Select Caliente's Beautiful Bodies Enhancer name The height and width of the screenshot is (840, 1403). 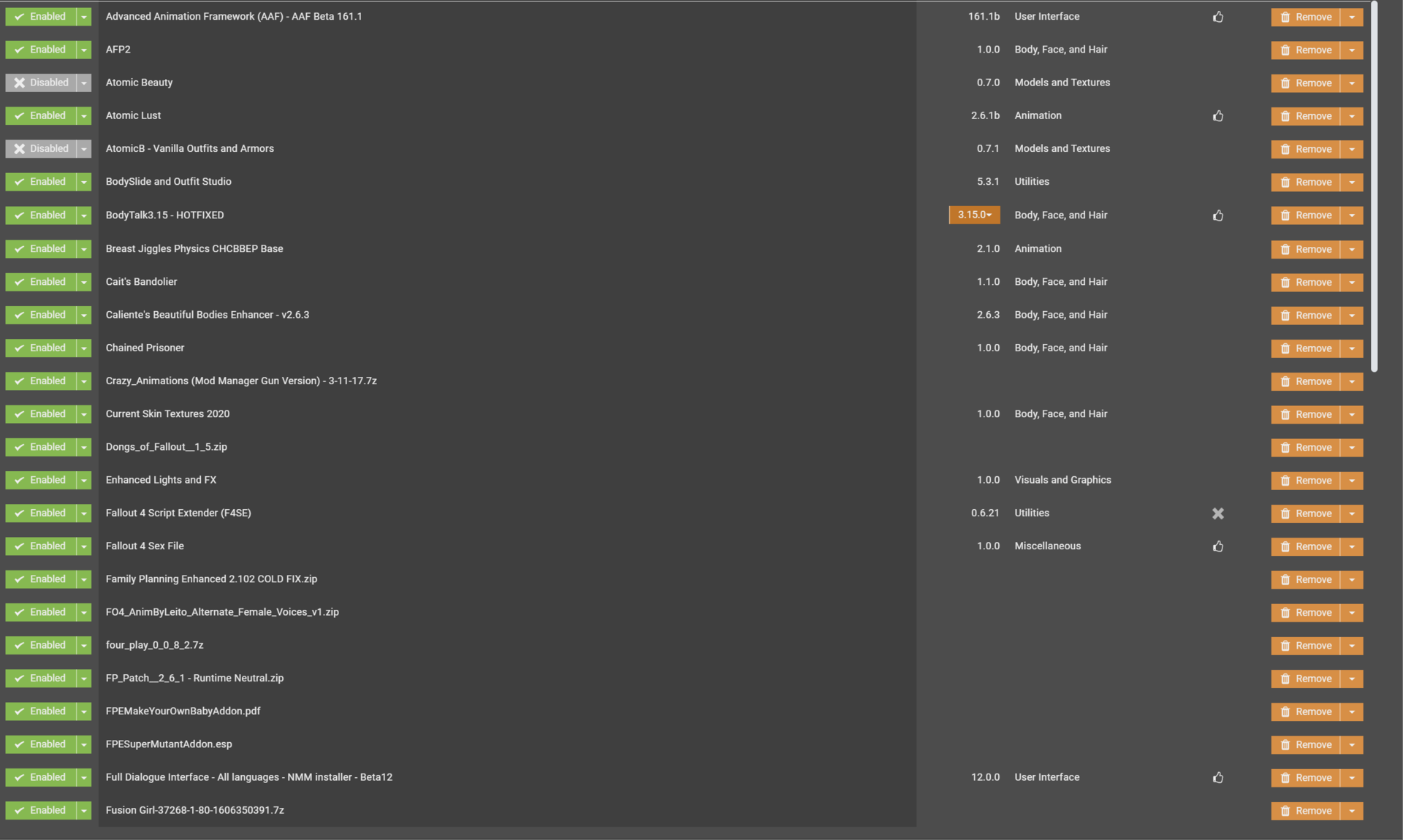tap(208, 315)
